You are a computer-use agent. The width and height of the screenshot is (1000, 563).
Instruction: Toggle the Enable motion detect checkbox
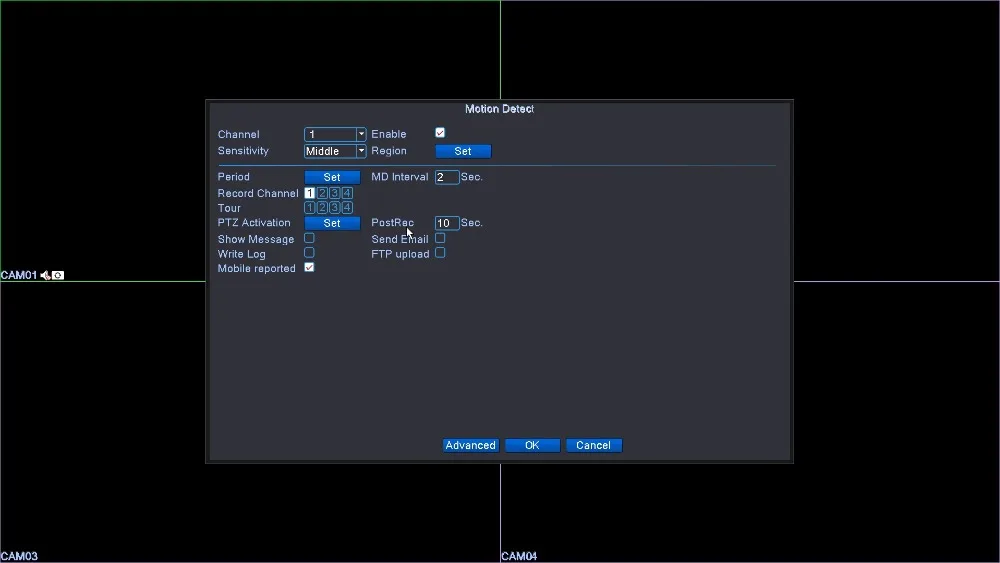coord(440,133)
